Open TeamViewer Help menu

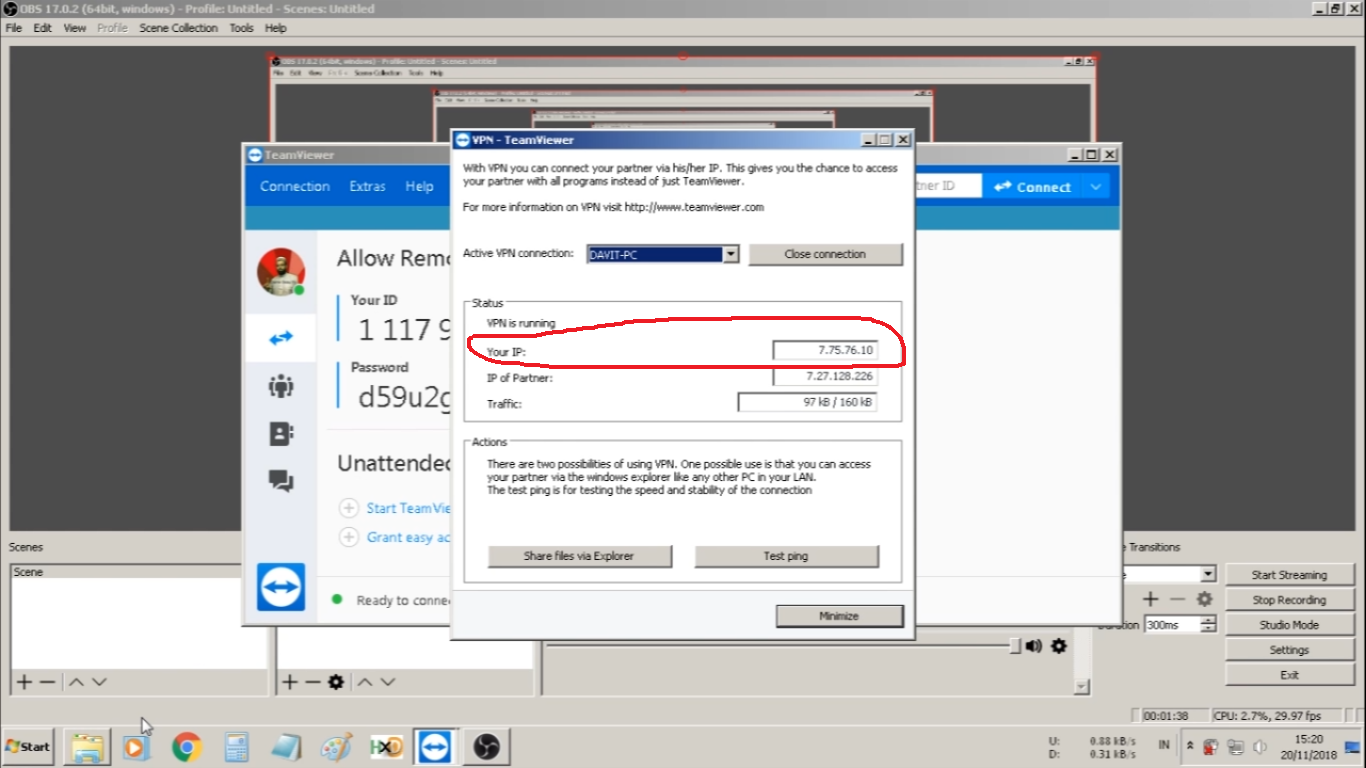click(x=419, y=186)
